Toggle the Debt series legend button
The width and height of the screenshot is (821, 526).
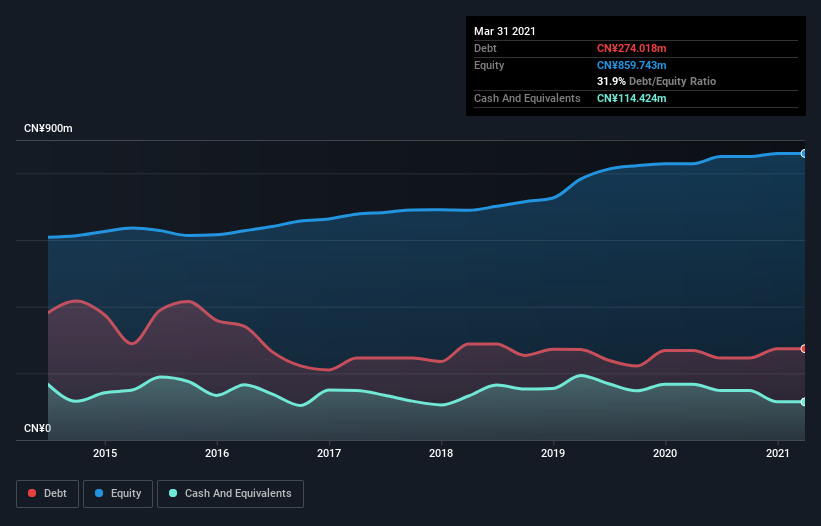(47, 494)
